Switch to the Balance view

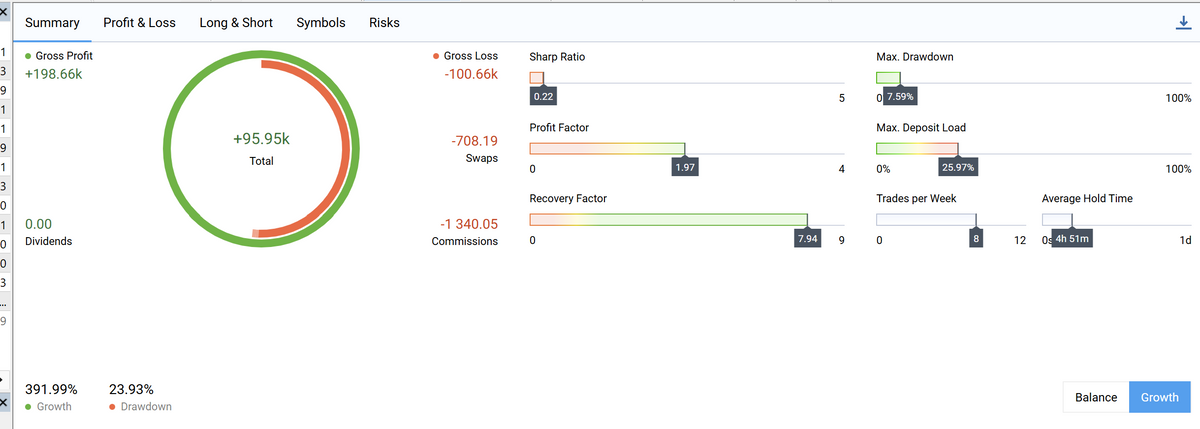tap(1095, 397)
